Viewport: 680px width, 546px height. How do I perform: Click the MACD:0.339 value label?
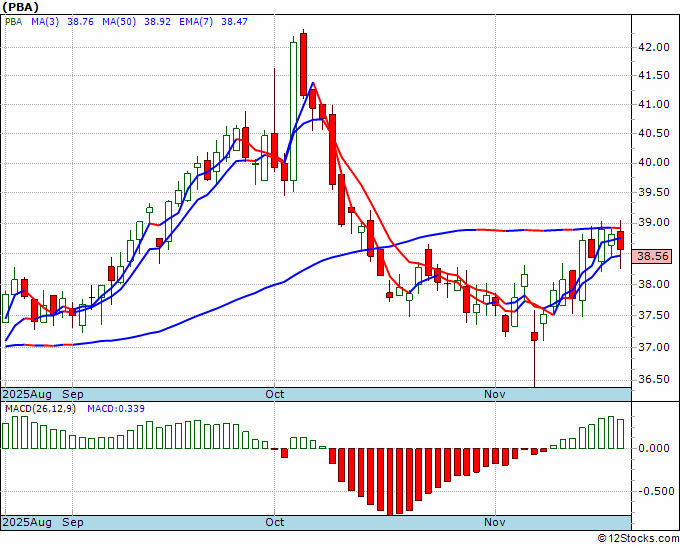pyautogui.click(x=116, y=409)
